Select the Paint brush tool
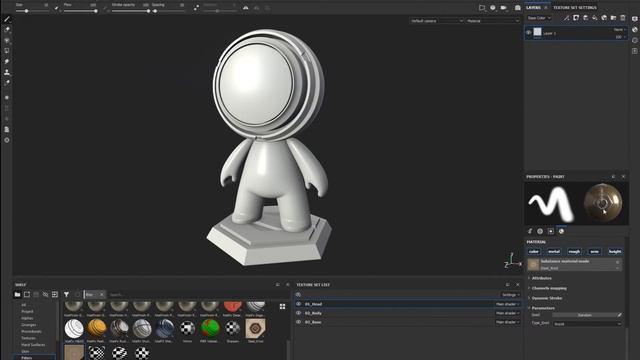Image resolution: width=640 pixels, height=360 pixels. 7,19
